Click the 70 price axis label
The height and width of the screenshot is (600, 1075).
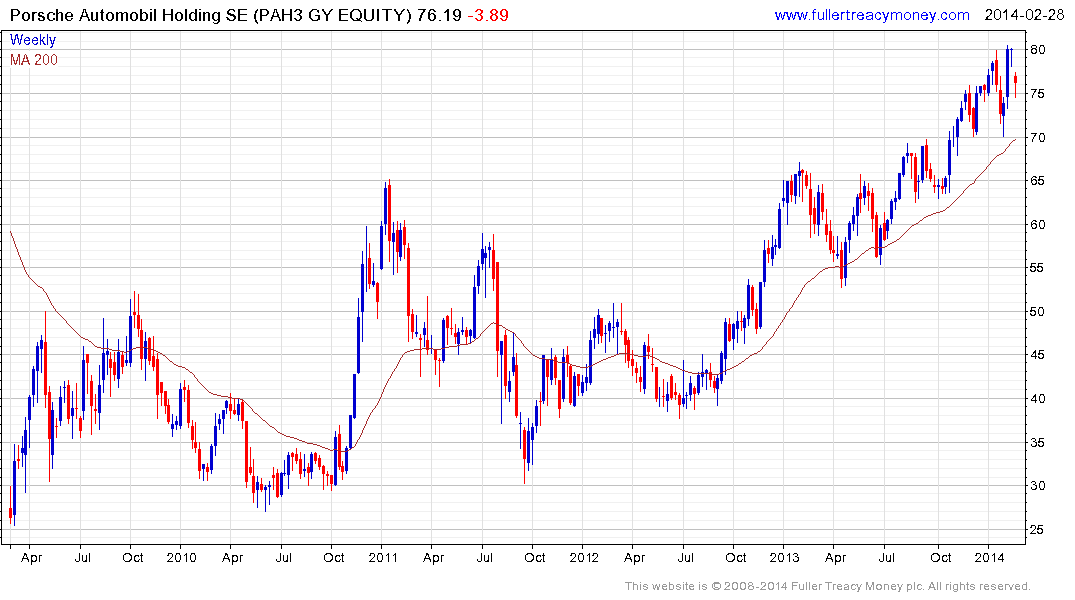tap(1037, 137)
